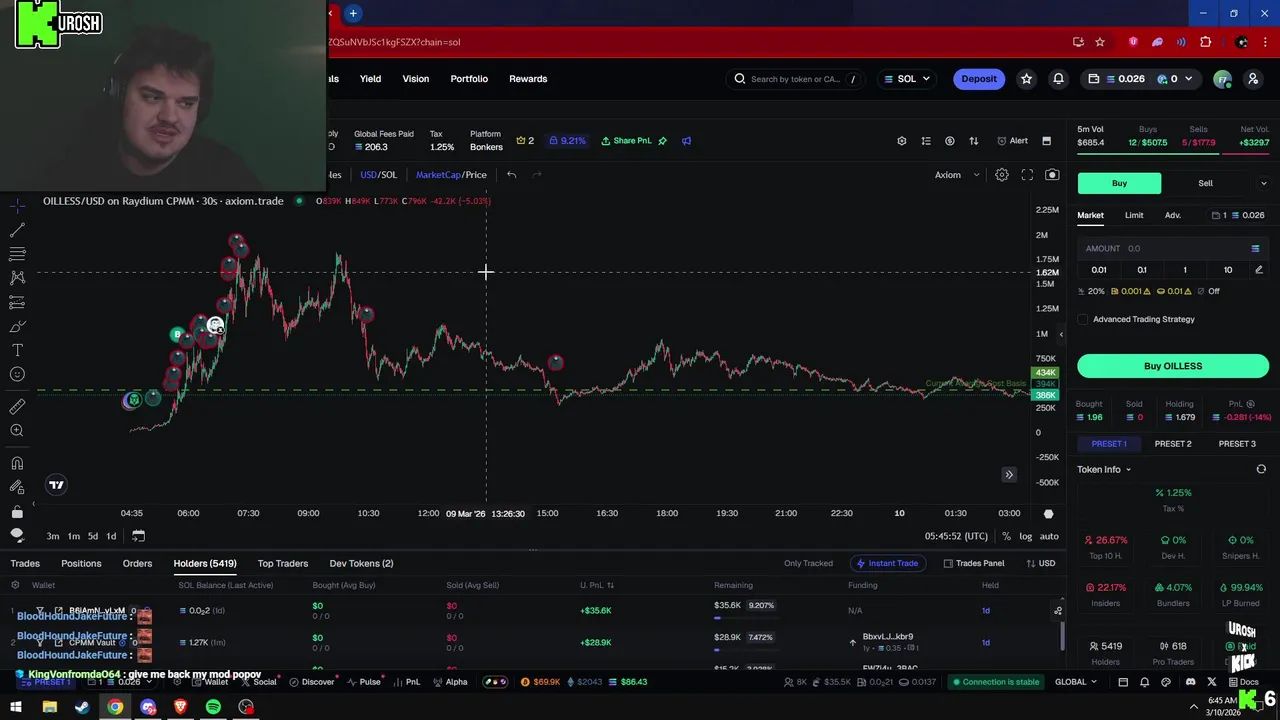1280x720 pixels.
Task: Focus the token search field
Action: coord(795,79)
